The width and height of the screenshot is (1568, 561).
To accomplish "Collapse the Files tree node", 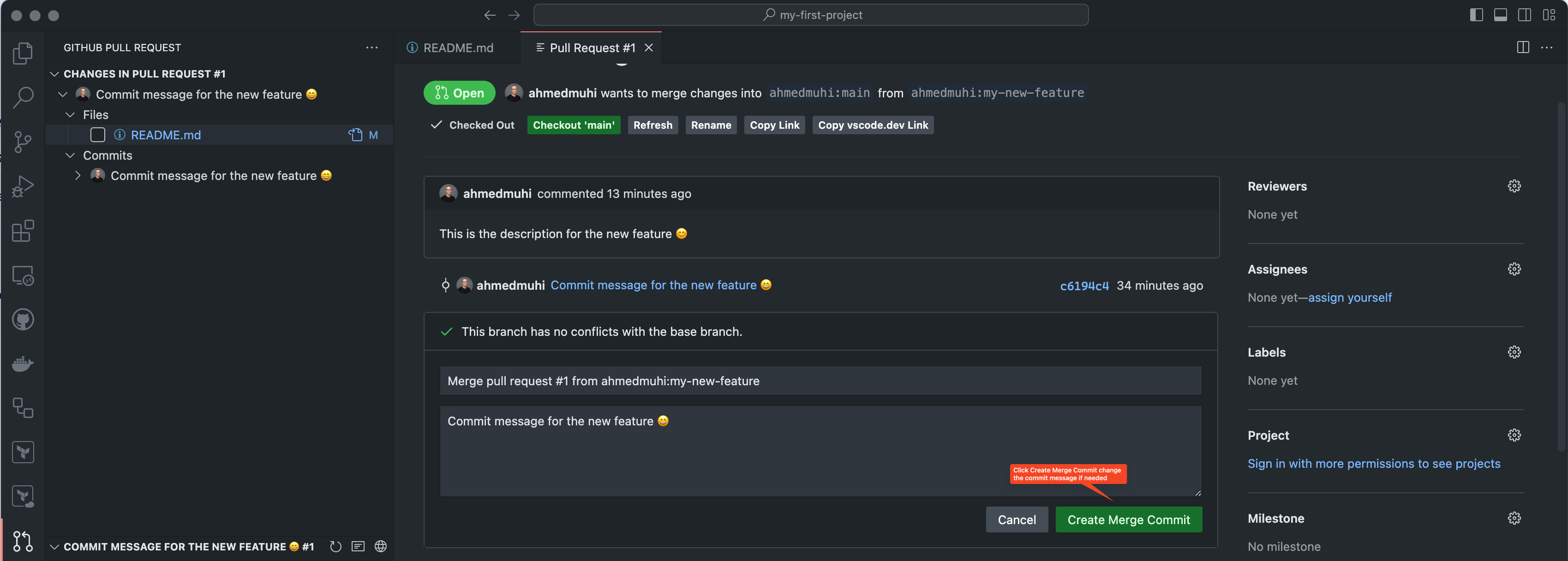I will coord(70,114).
